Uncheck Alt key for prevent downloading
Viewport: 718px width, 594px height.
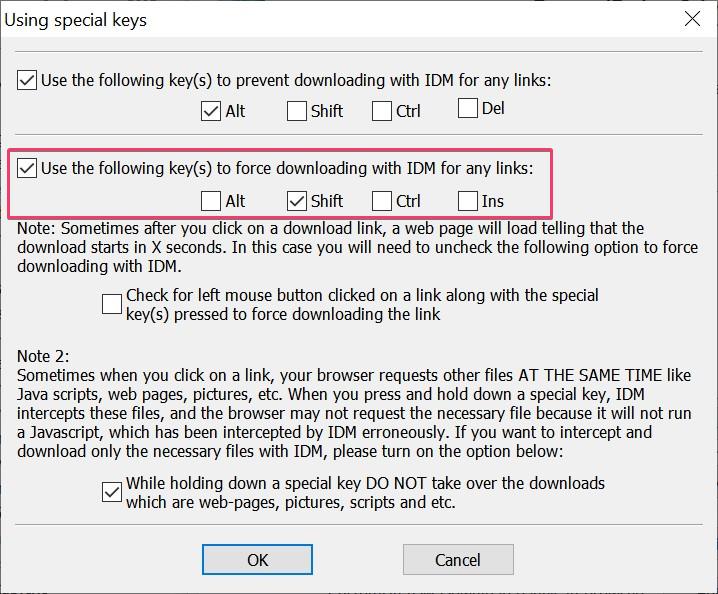coord(211,111)
